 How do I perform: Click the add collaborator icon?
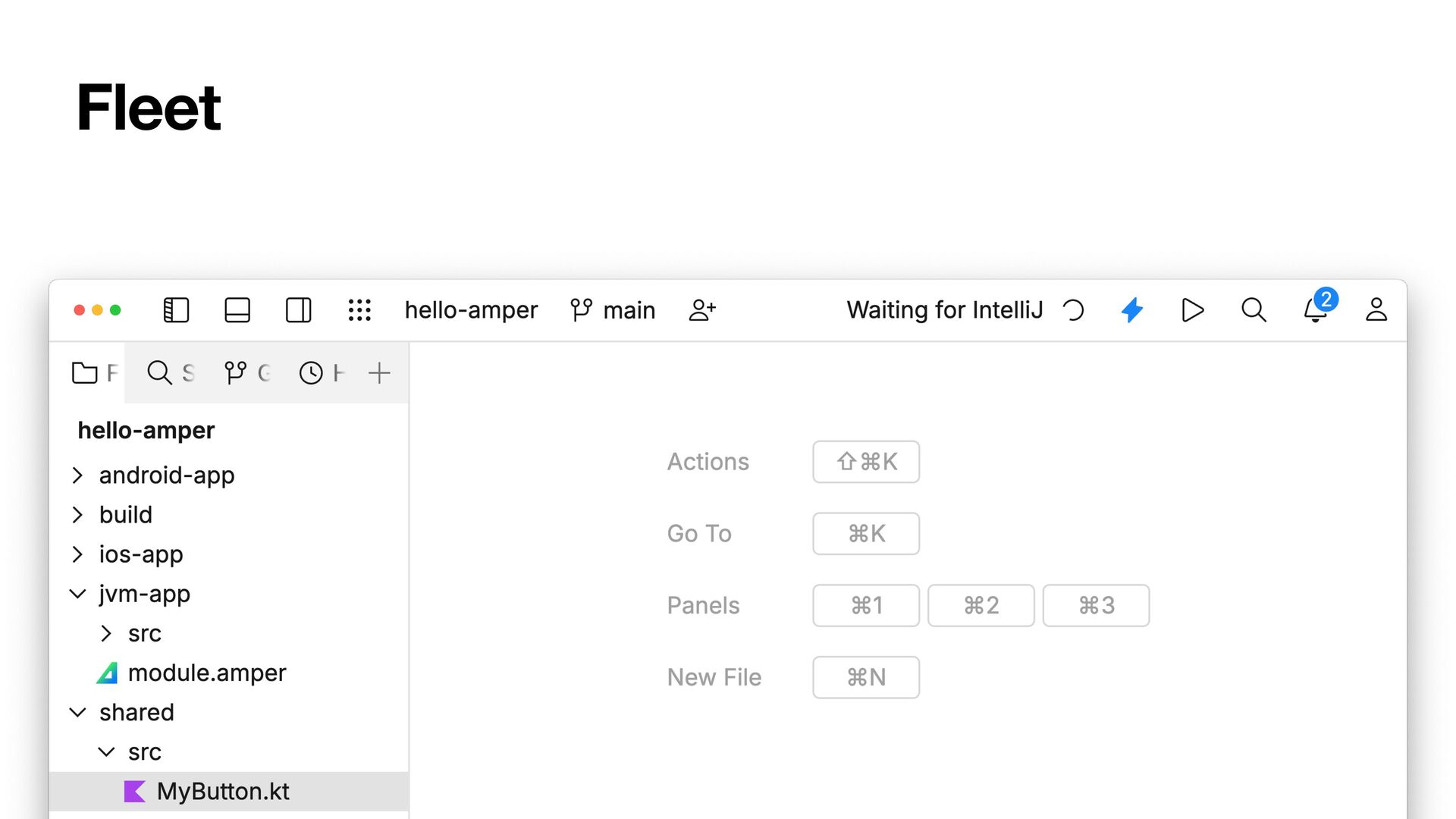coord(702,310)
